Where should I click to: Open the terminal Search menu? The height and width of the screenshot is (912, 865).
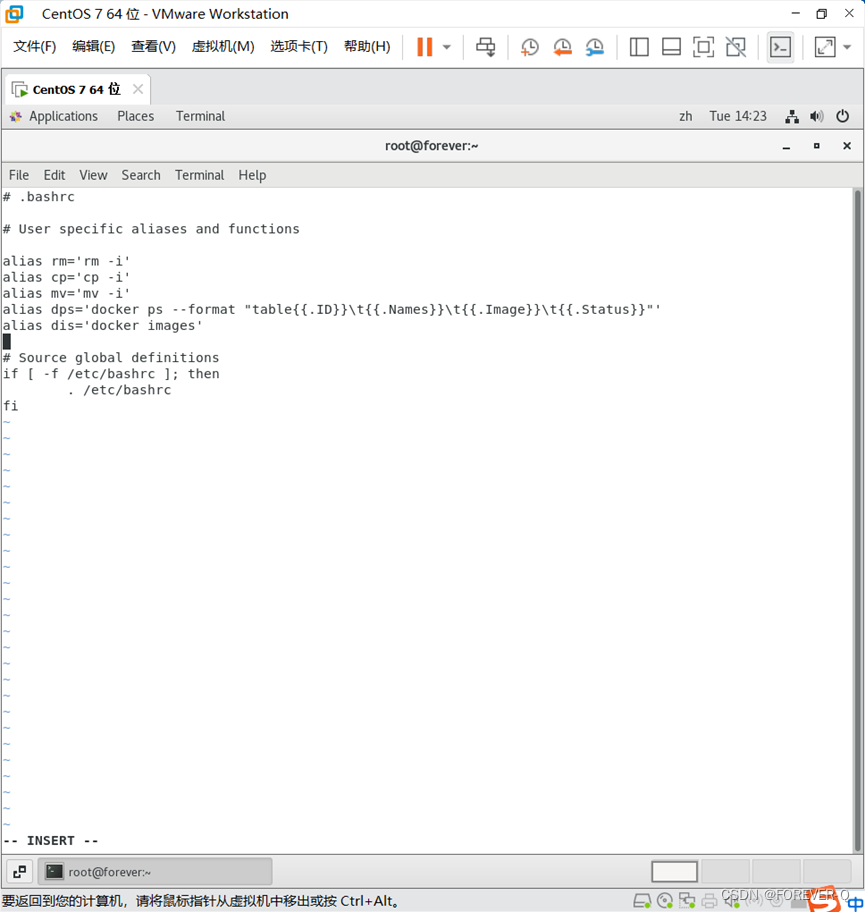coord(141,175)
